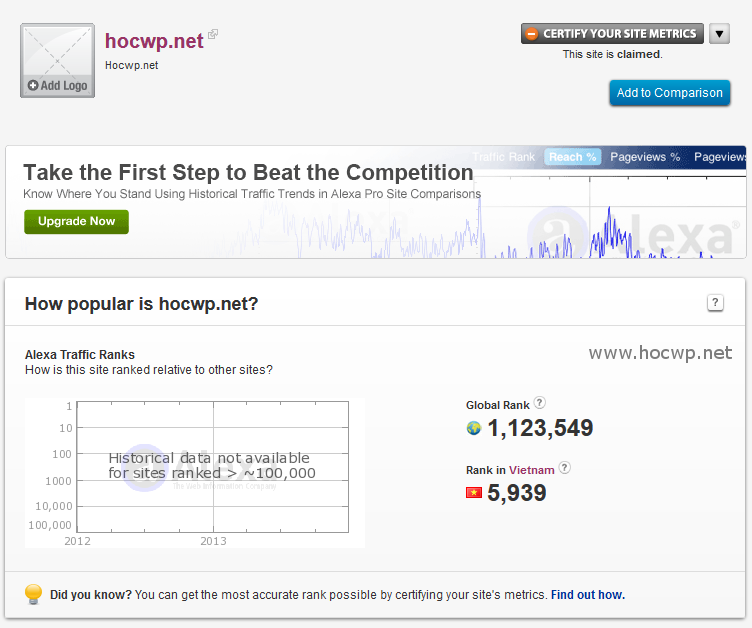Click help icon next to Rank in Vietnam
The image size is (752, 628).
pos(565,467)
